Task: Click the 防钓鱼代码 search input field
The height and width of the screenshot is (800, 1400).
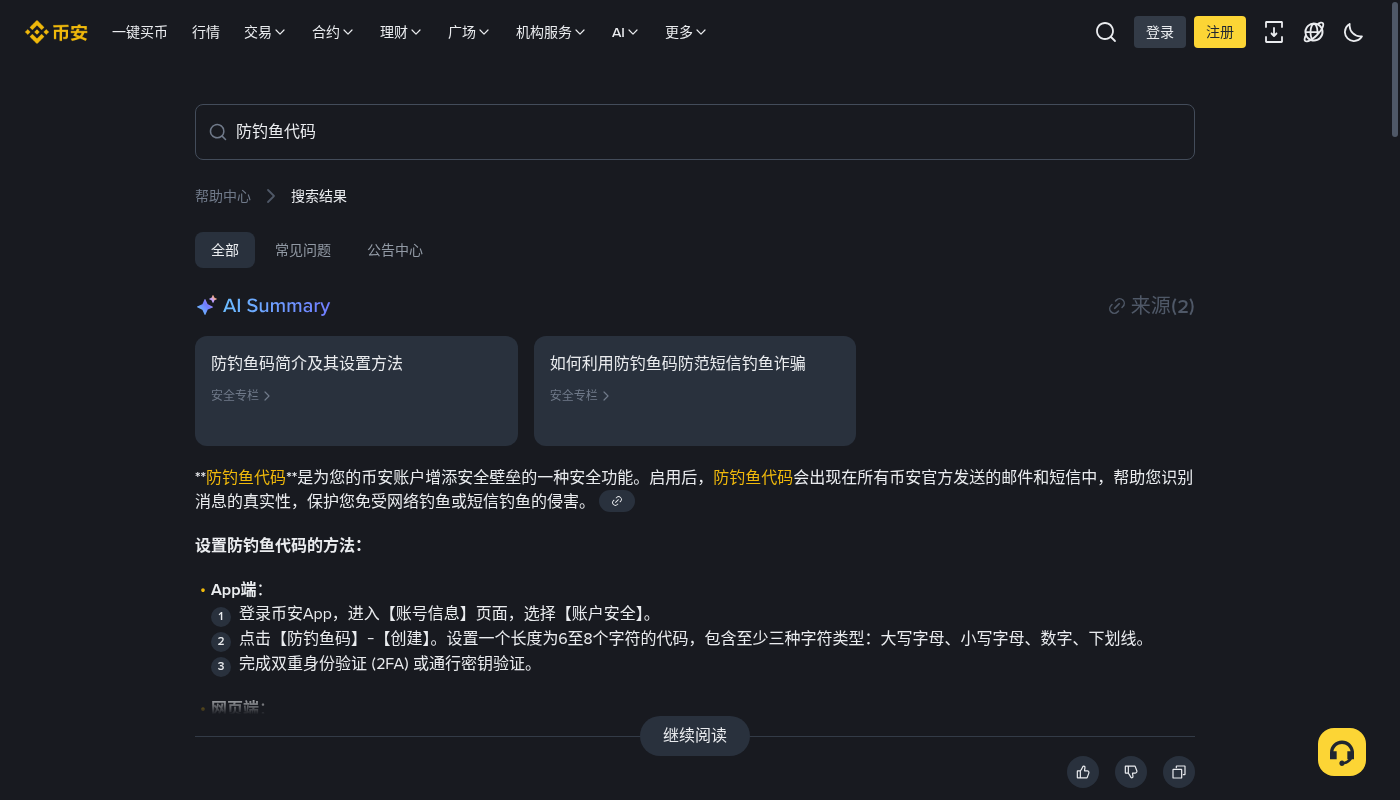Action: (695, 132)
